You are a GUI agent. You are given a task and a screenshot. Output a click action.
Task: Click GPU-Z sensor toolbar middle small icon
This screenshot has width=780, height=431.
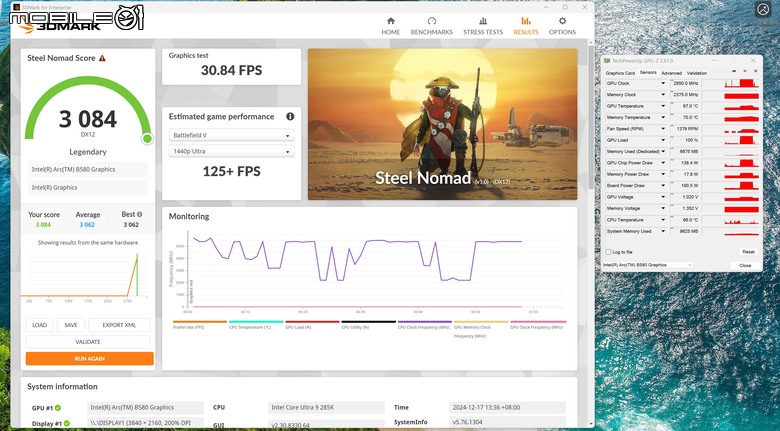[745, 72]
